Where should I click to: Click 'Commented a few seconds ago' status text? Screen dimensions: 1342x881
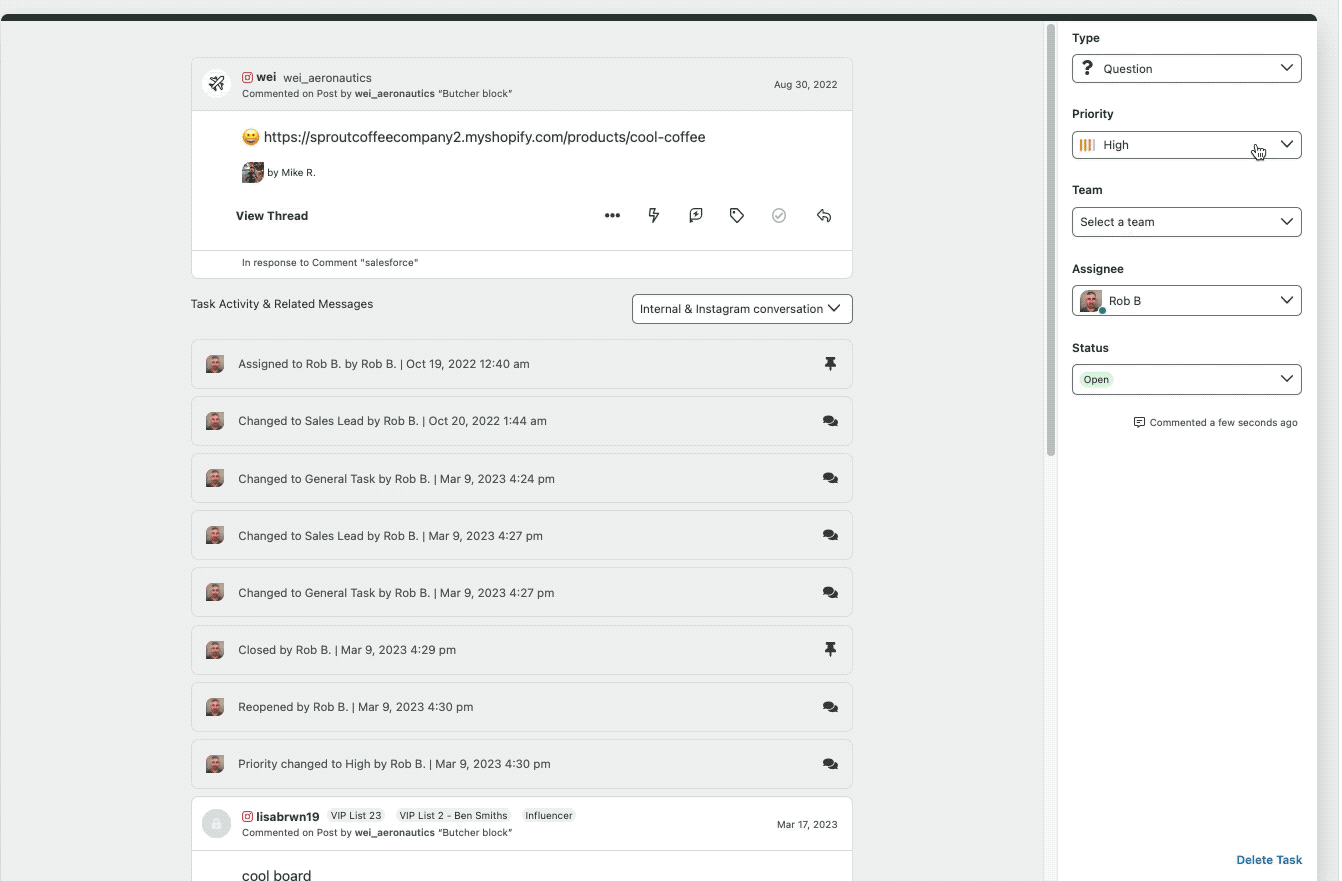tap(1224, 423)
